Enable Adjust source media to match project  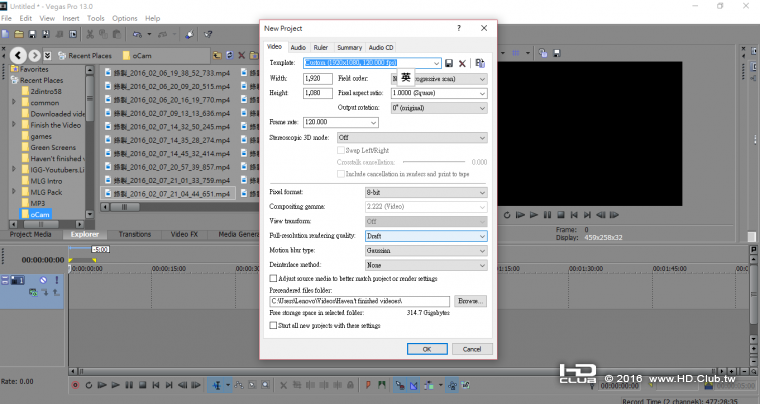click(x=275, y=278)
